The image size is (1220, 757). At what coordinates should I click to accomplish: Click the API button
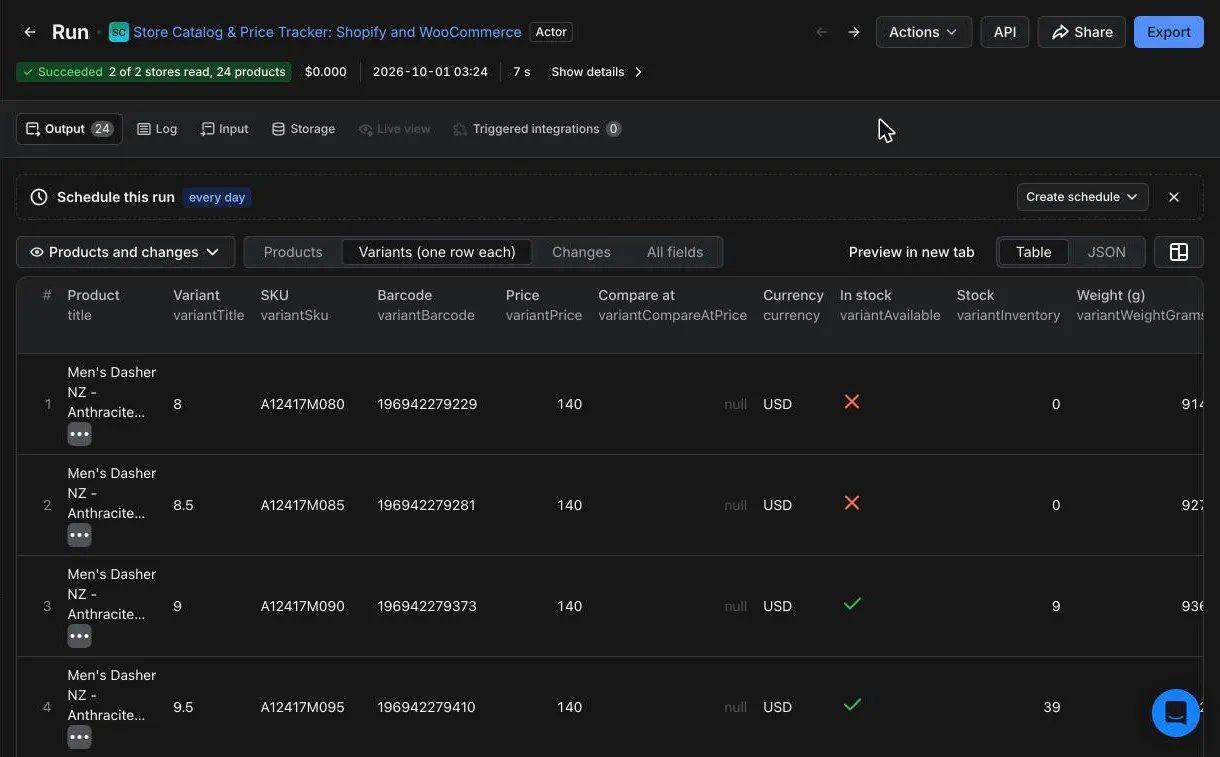coord(1005,32)
